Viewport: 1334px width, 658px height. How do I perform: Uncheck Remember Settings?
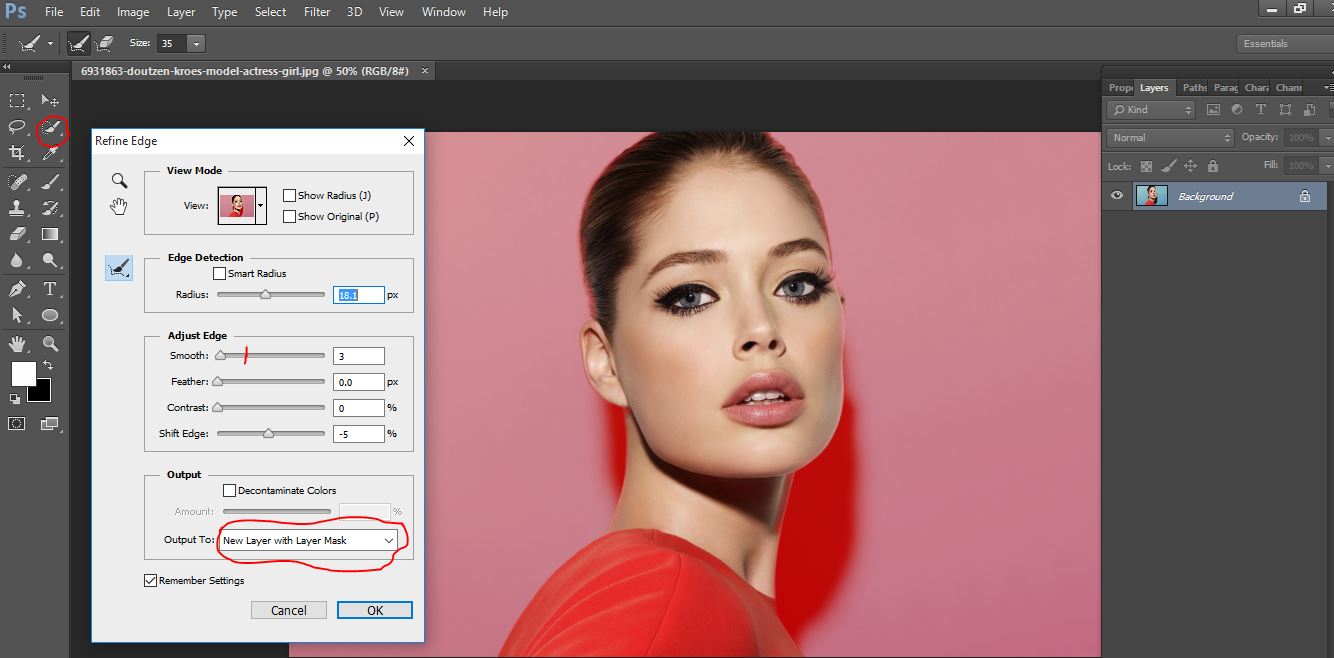pyautogui.click(x=150, y=580)
